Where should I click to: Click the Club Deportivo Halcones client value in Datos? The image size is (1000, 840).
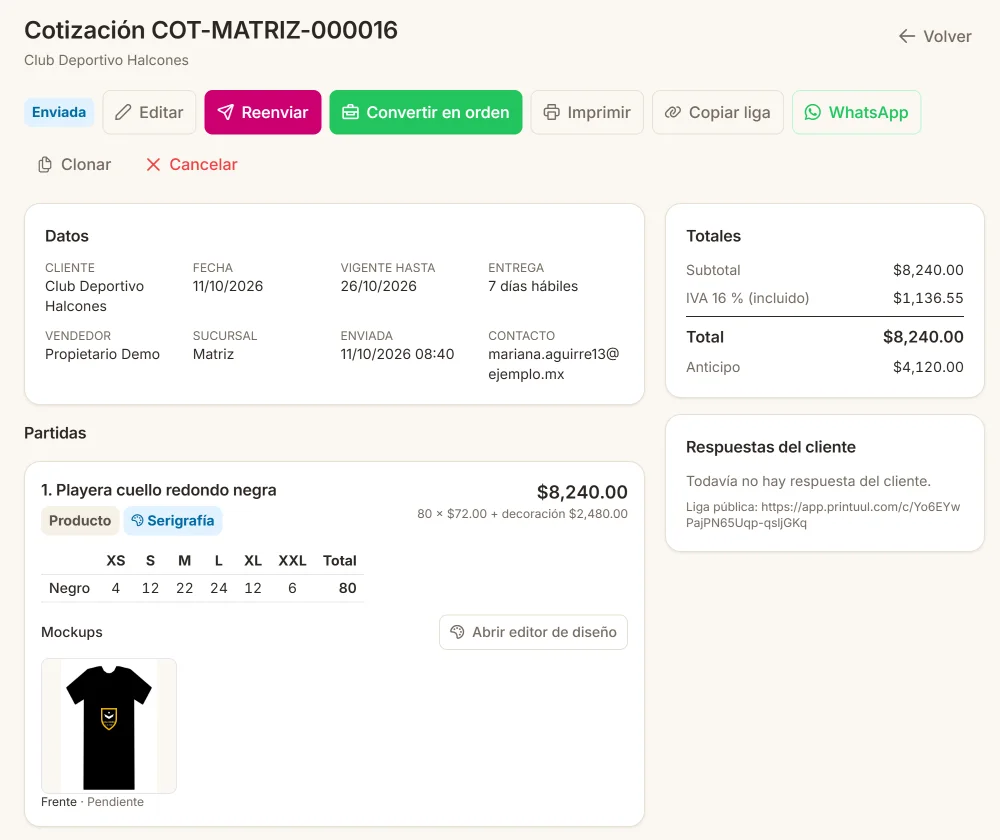coord(94,296)
